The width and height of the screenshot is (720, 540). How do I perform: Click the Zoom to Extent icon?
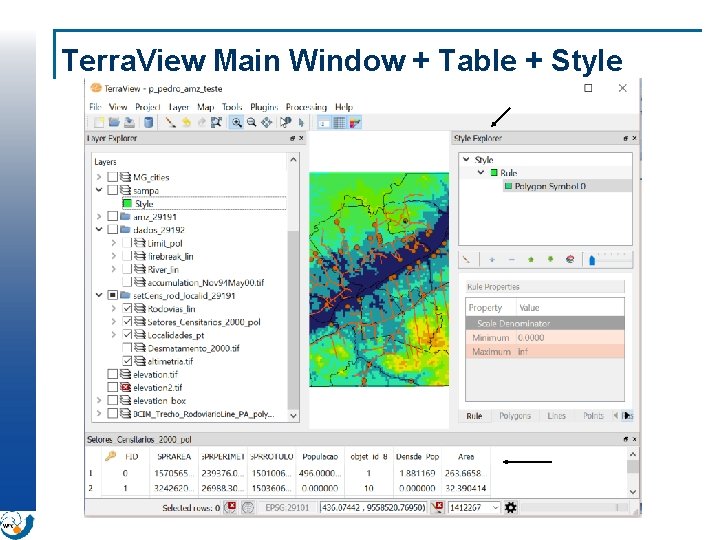[216, 122]
